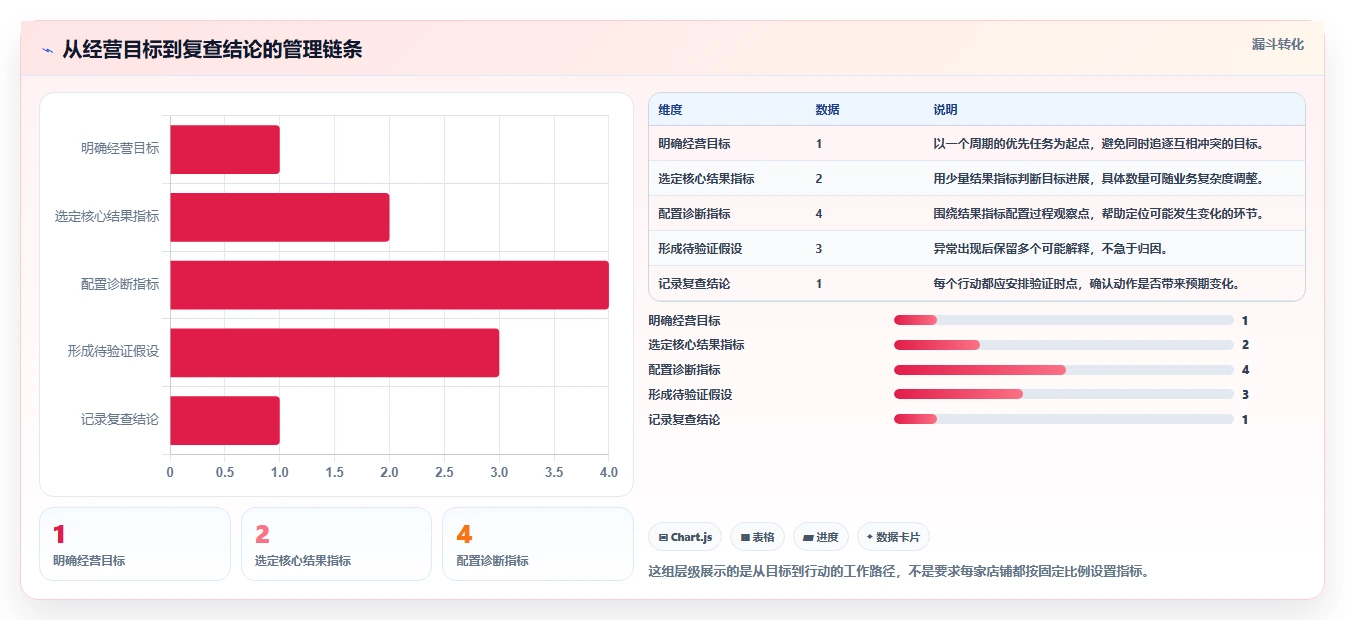Click the 说明 table column header
The width and height of the screenshot is (1345, 620).
[946, 109]
